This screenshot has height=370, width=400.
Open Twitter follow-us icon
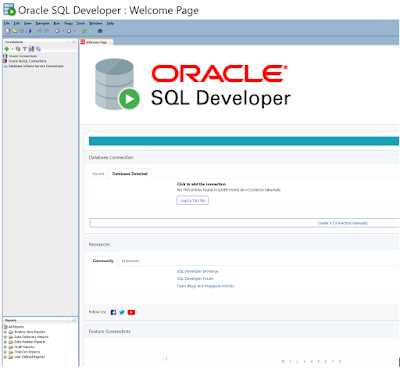coord(122,312)
